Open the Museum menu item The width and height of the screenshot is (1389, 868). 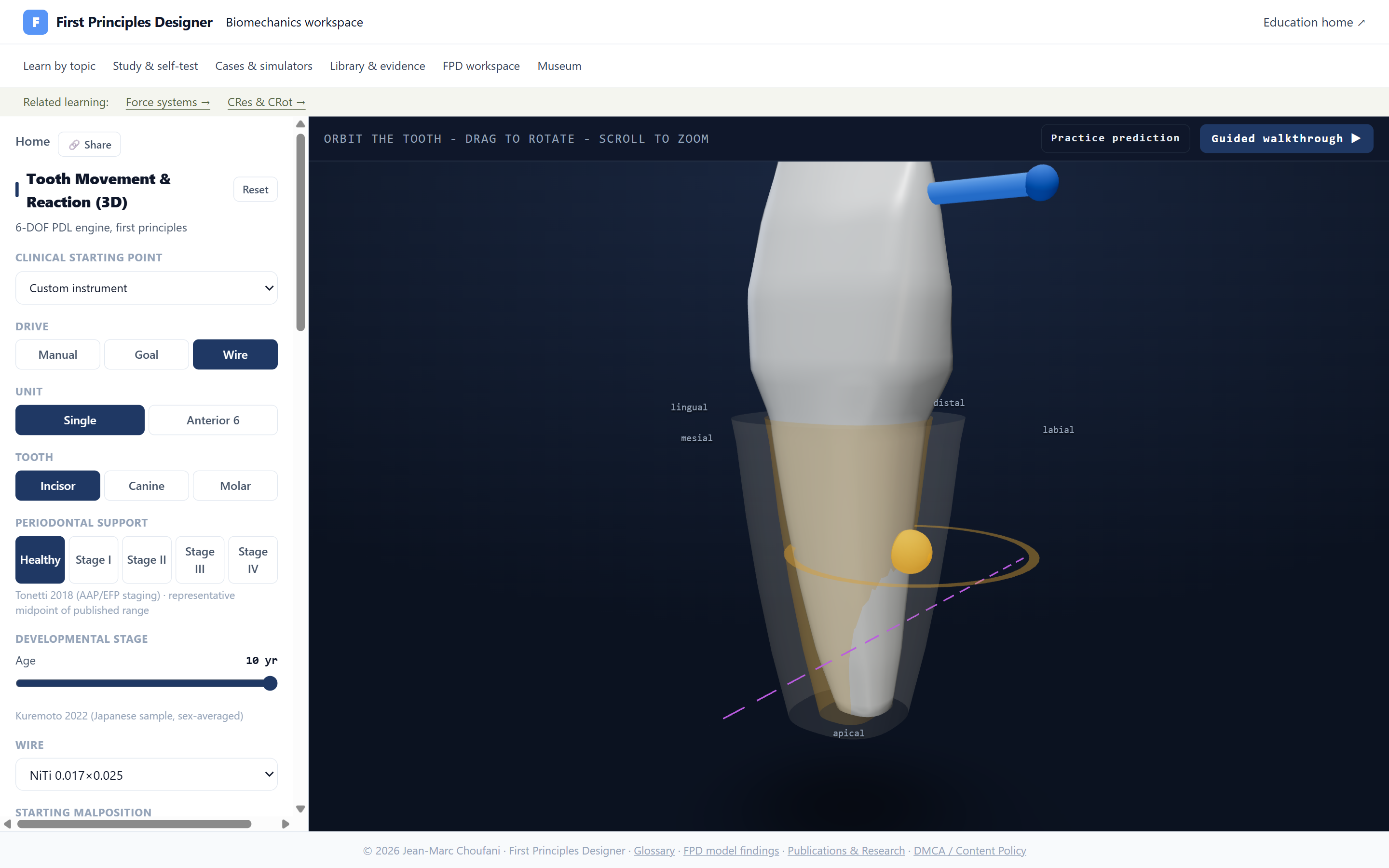coord(559,66)
